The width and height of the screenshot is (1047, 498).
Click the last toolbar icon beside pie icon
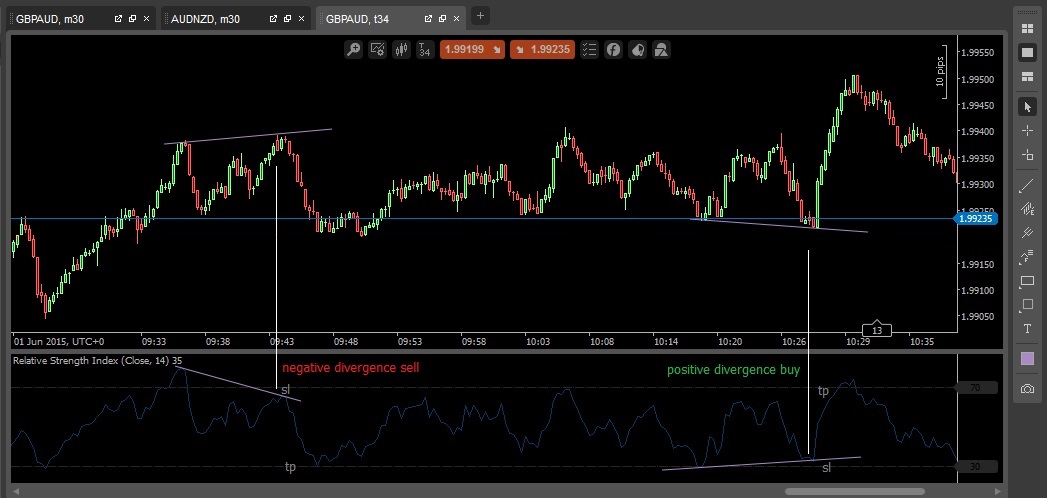[661, 49]
